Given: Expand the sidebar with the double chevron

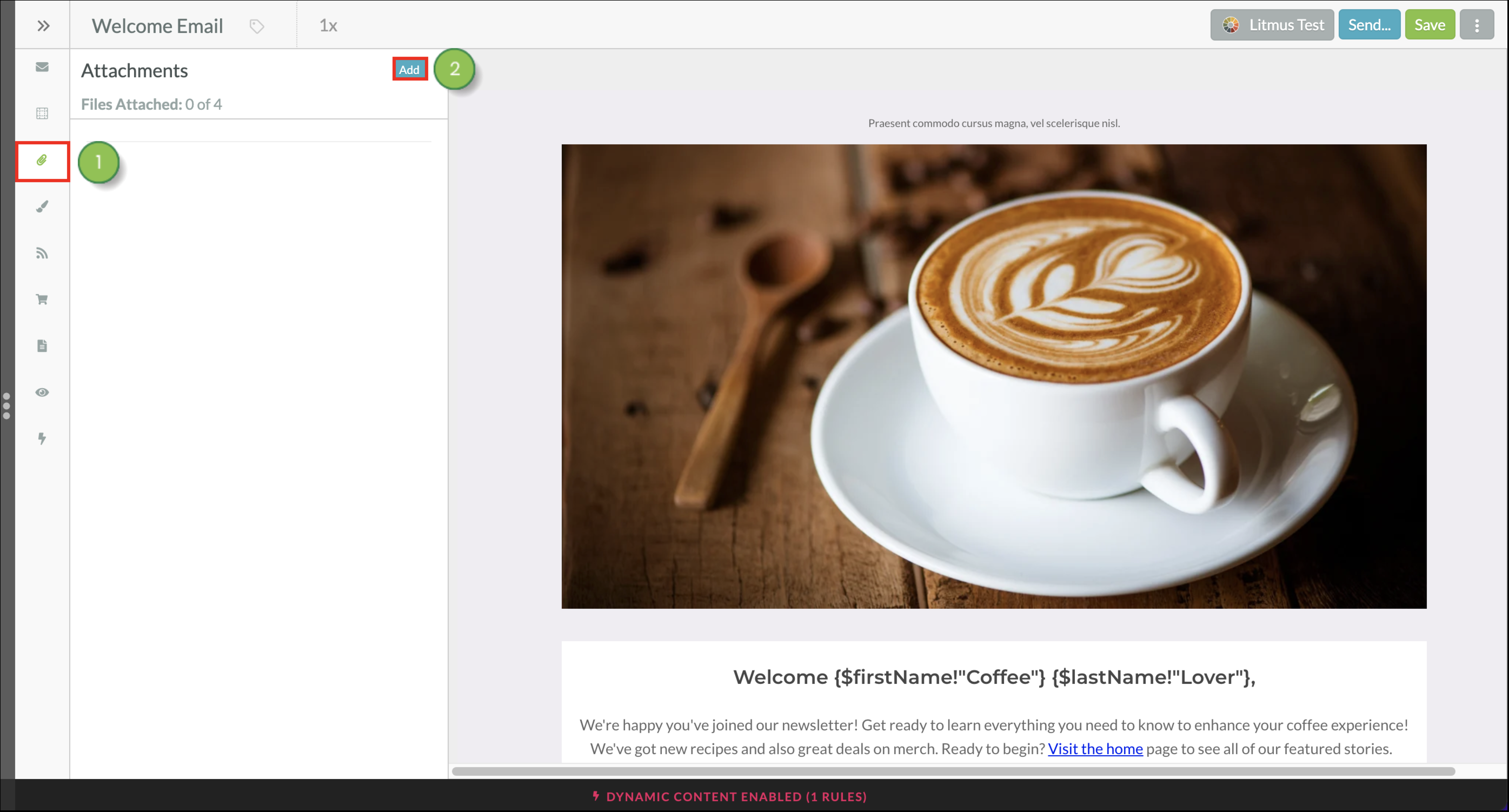Looking at the screenshot, I should 43,26.
